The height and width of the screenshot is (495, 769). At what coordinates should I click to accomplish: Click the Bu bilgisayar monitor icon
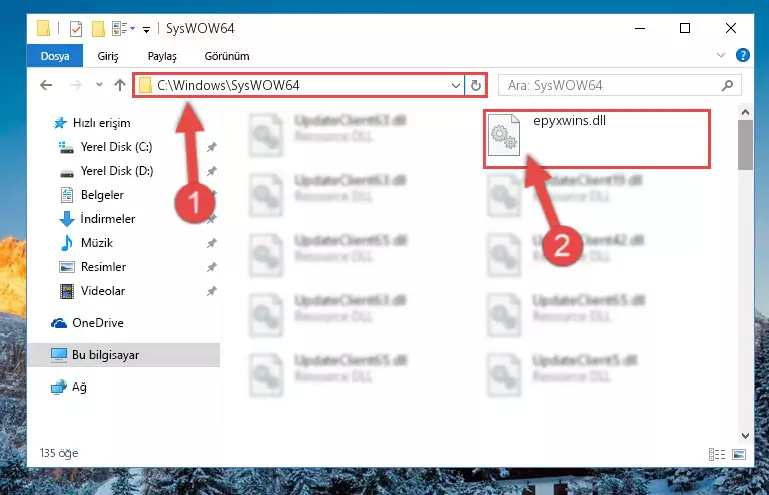(x=59, y=355)
